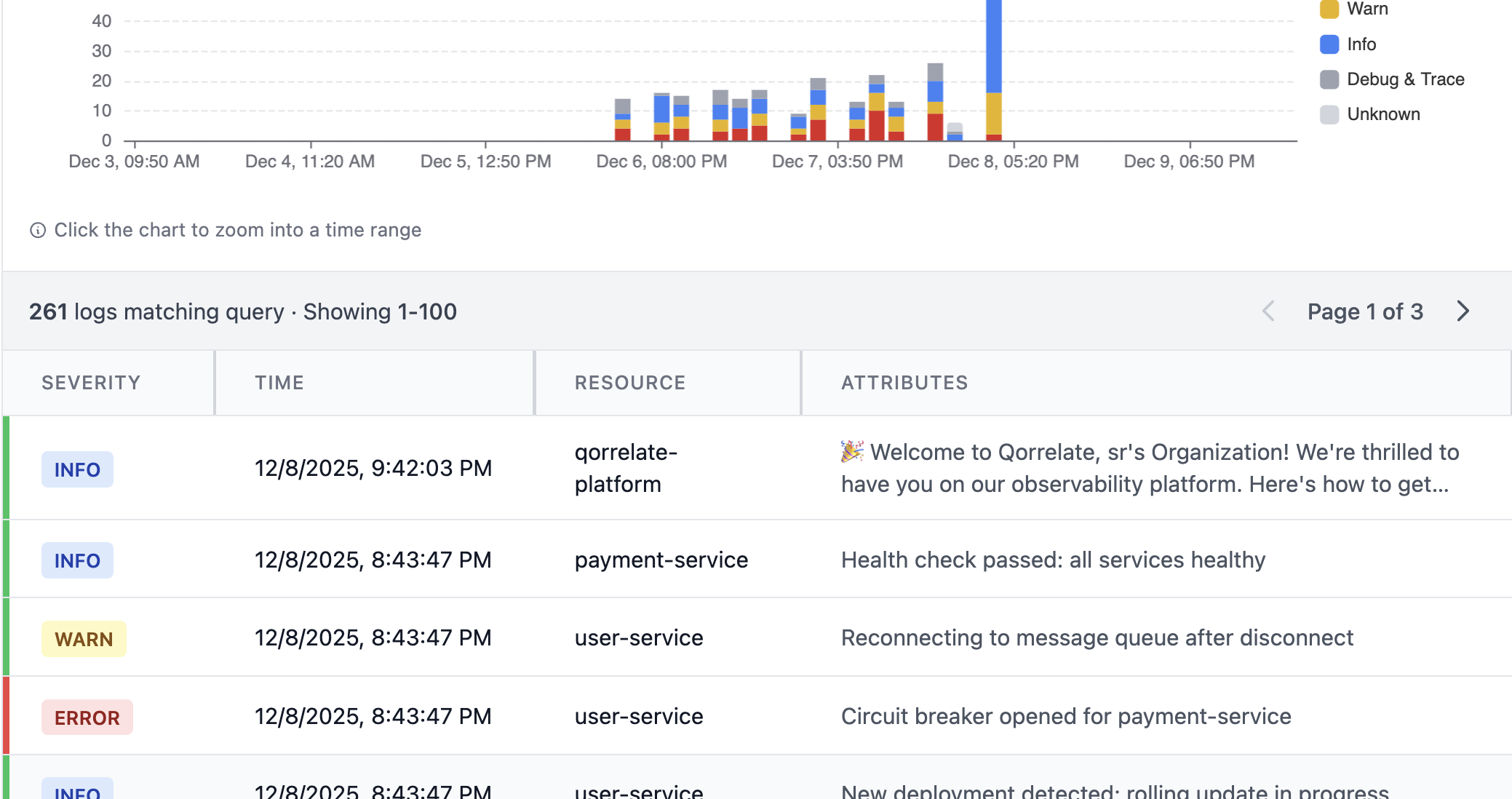Click the right chevron to go to next page
1512x799 pixels.
pyautogui.click(x=1464, y=311)
